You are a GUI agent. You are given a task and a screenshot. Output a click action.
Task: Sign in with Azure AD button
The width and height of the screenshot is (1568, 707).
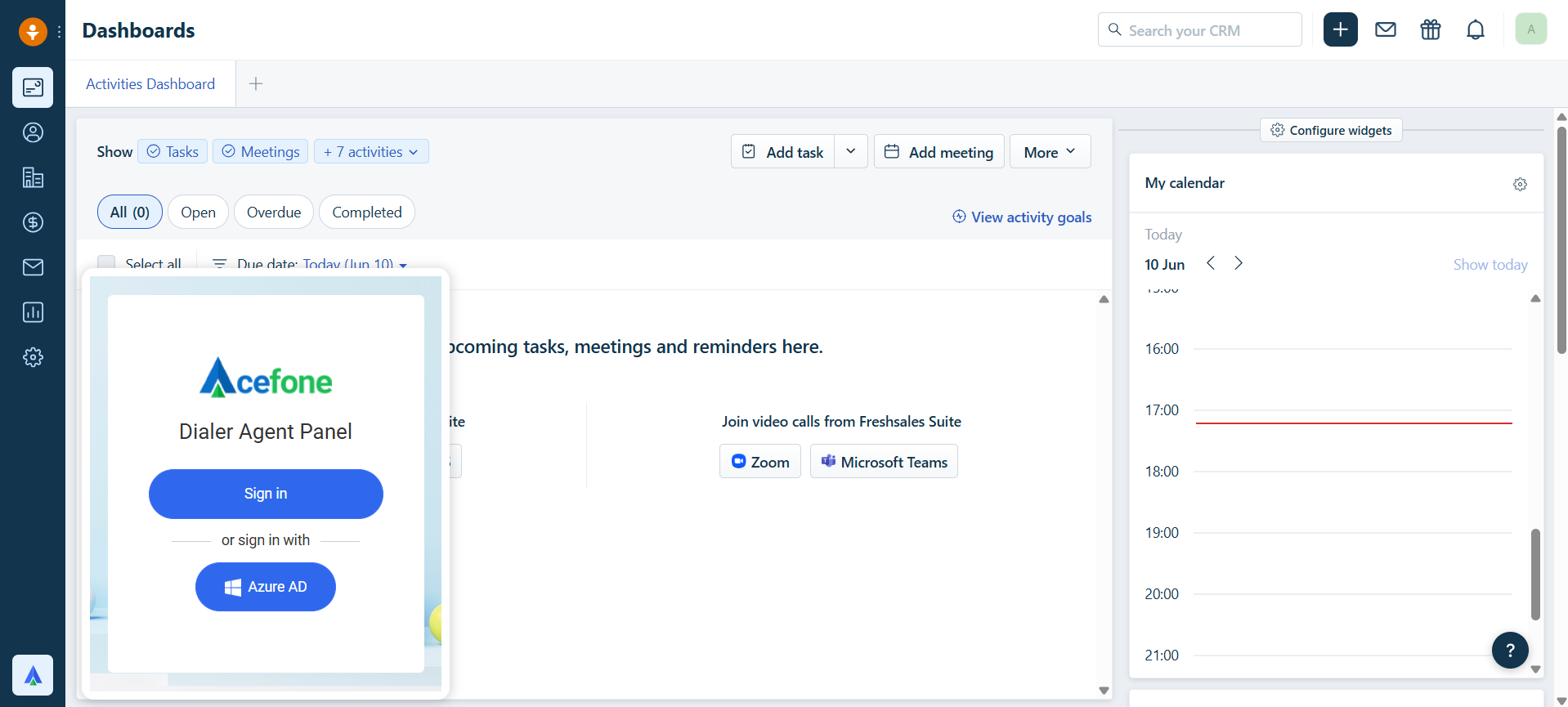266,587
